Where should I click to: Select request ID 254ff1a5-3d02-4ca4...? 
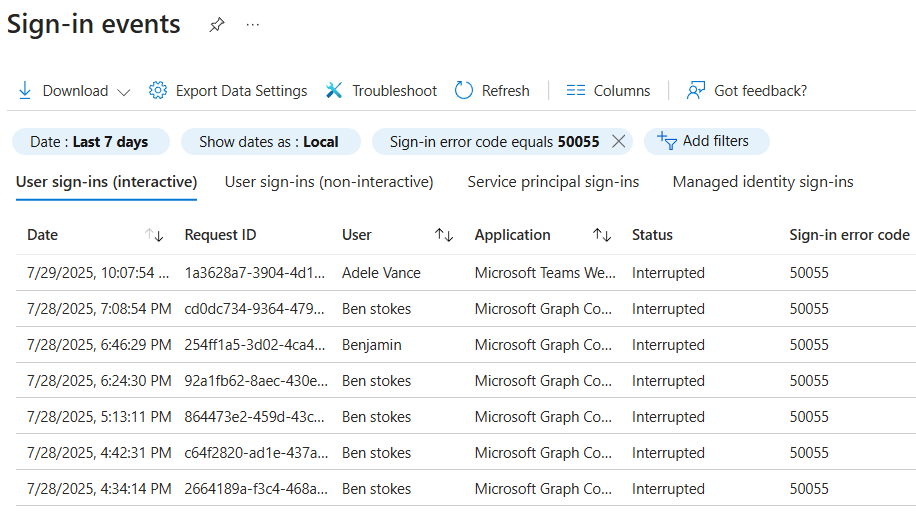pos(255,345)
